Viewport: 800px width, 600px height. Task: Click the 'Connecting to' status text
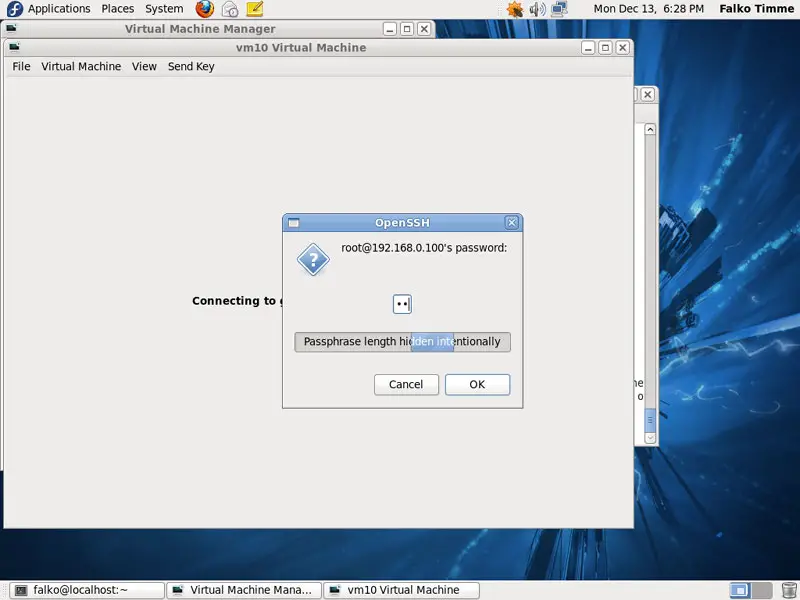[x=234, y=301]
